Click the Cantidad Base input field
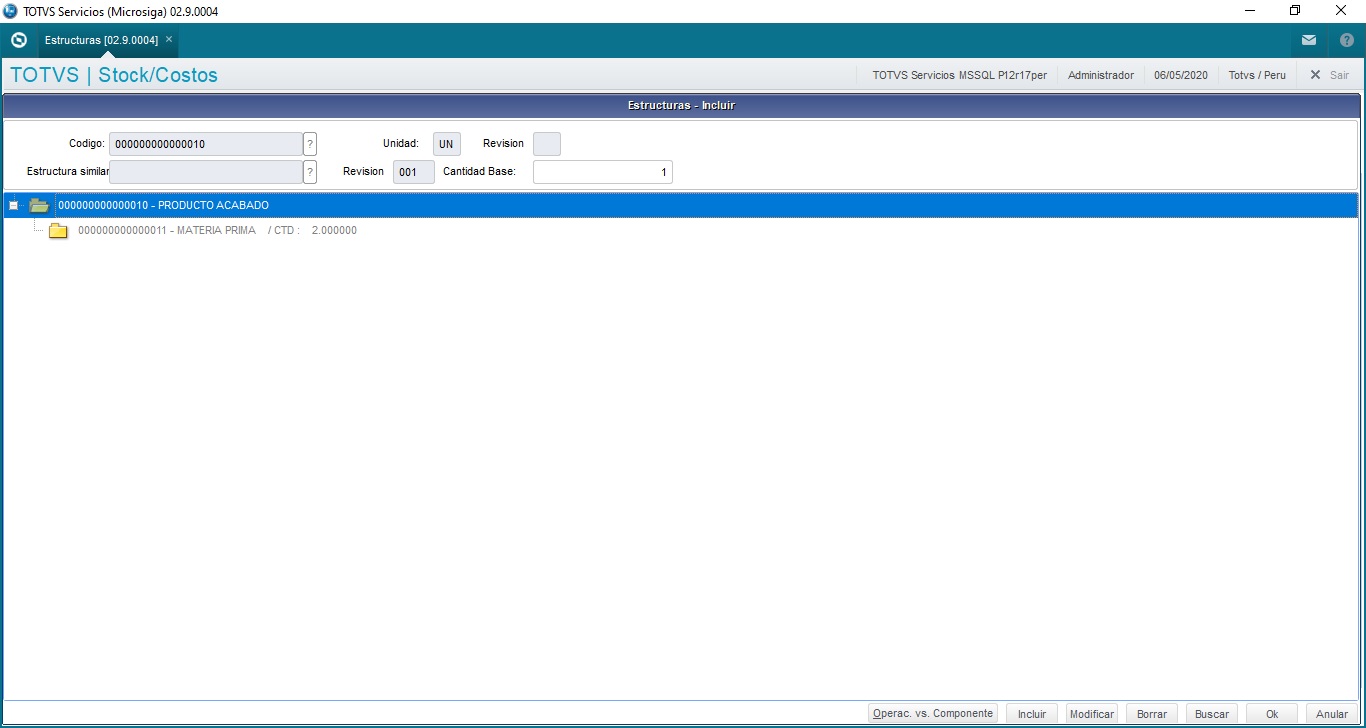This screenshot has width=1366, height=728. click(602, 172)
